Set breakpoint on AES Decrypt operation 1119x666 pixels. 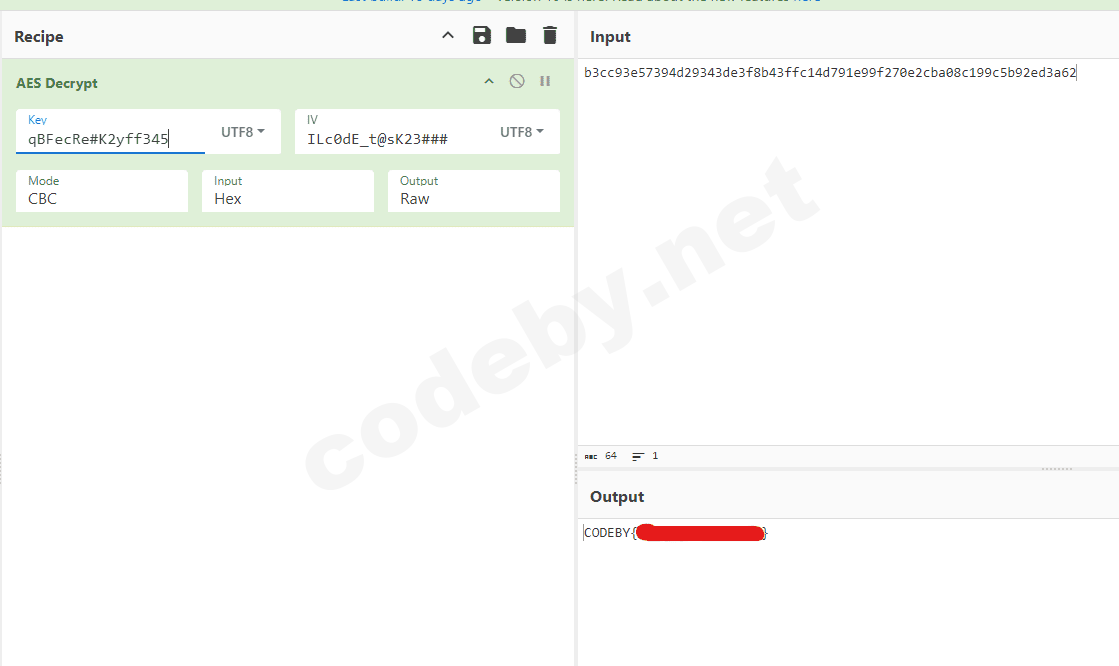click(x=545, y=81)
